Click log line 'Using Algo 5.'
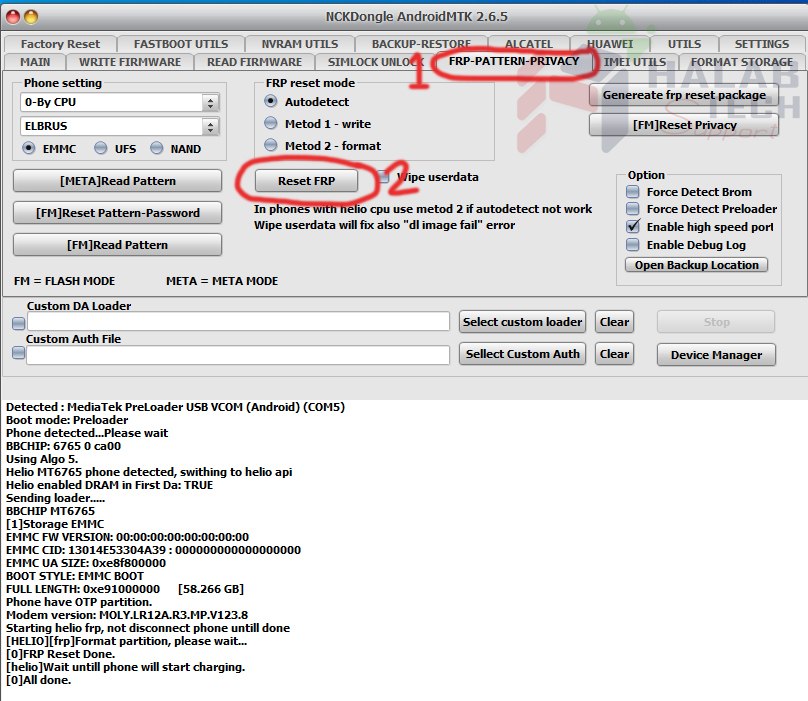 [42, 459]
